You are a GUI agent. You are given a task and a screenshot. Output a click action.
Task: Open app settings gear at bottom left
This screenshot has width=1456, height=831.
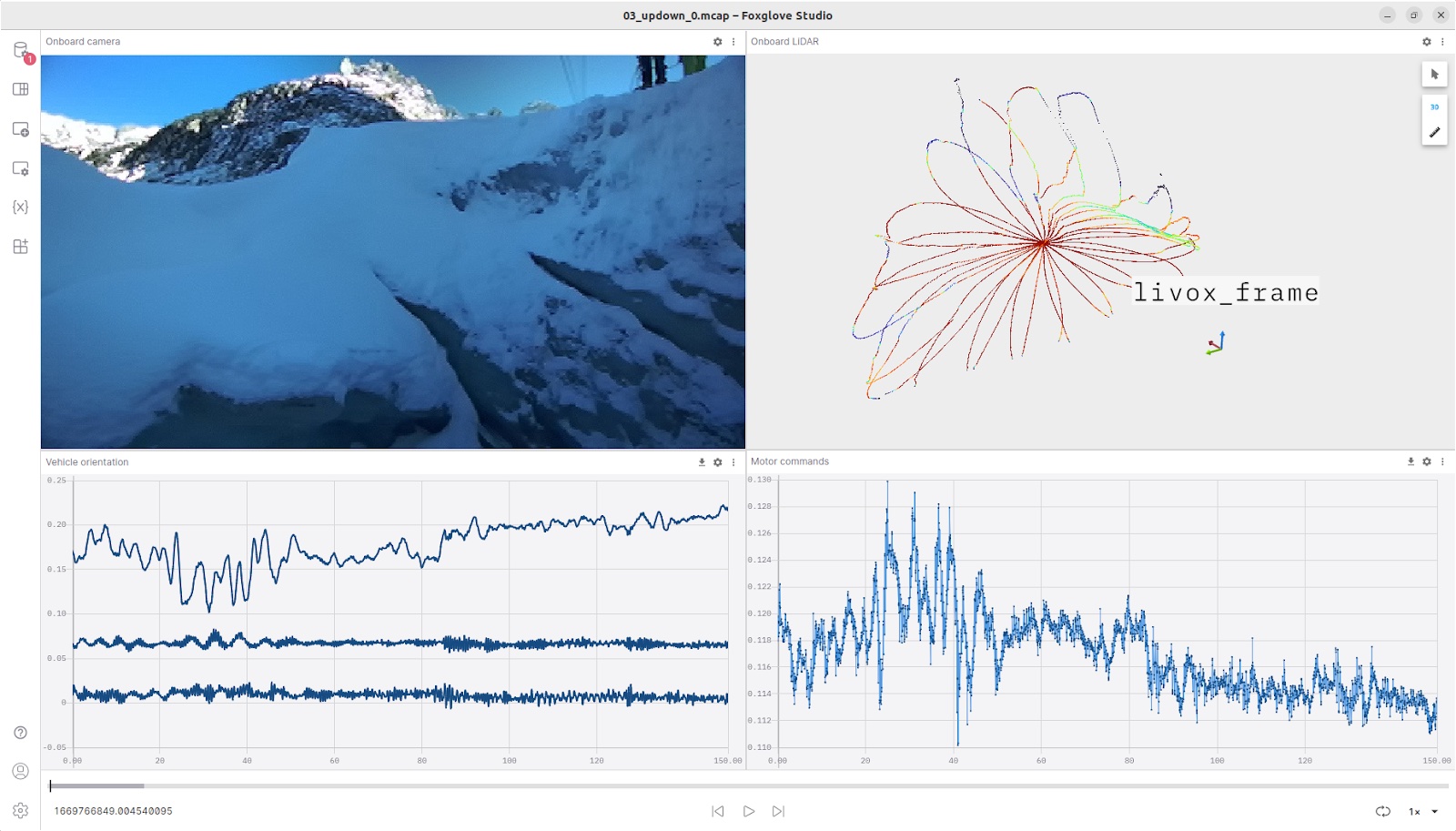pos(21,810)
